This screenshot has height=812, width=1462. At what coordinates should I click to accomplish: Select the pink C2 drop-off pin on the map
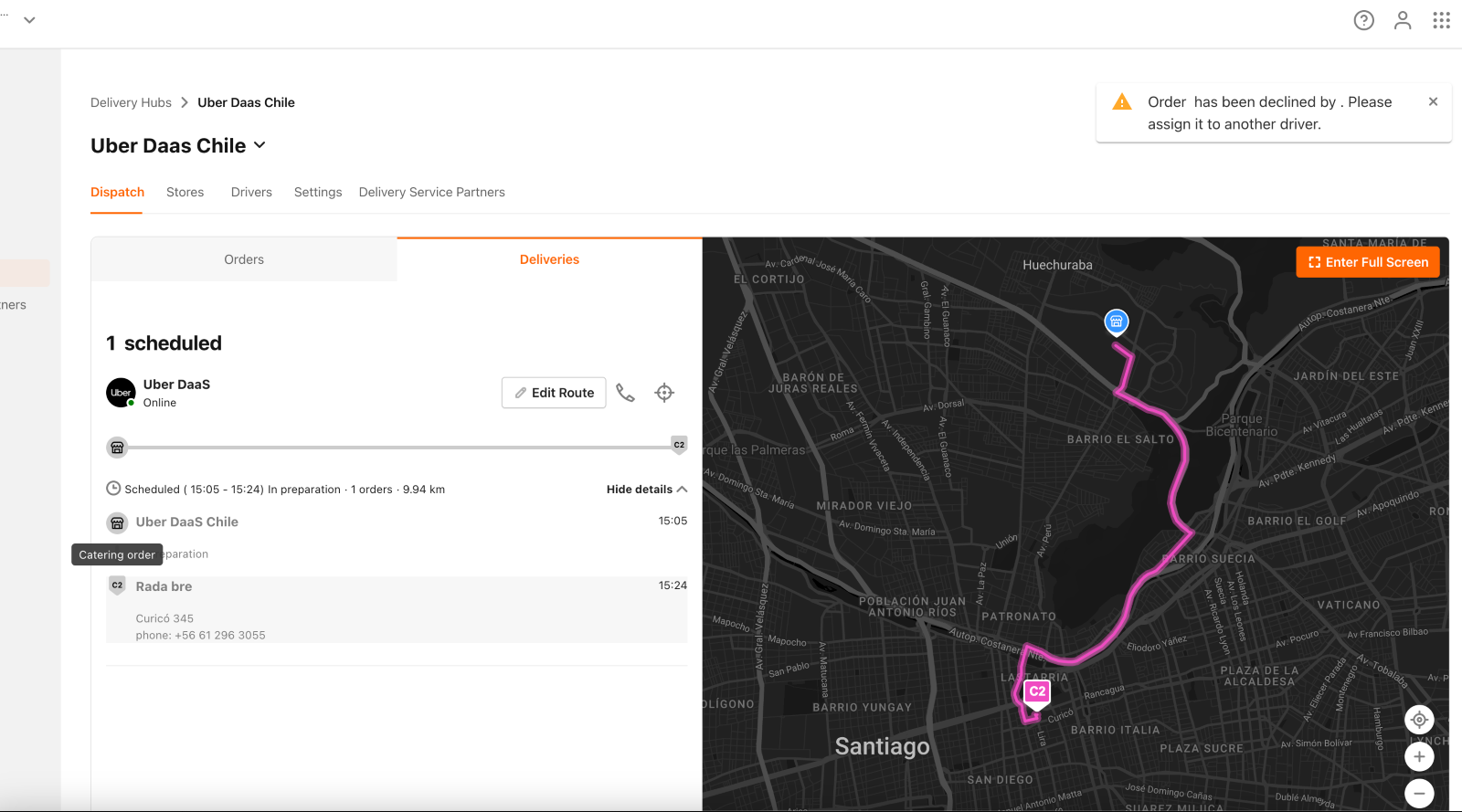(1037, 693)
